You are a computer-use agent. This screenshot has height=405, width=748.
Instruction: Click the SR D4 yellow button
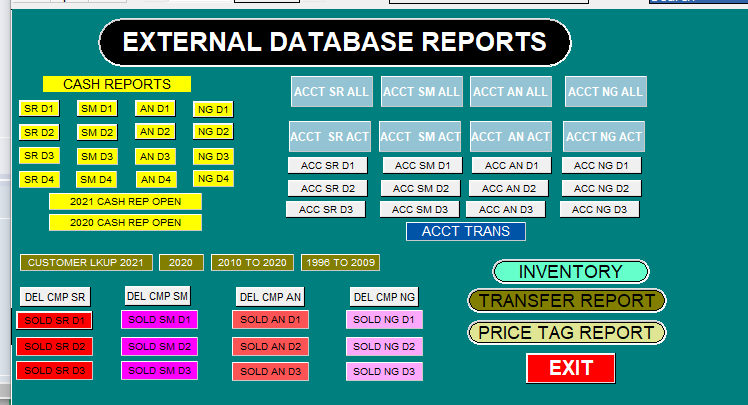point(39,180)
